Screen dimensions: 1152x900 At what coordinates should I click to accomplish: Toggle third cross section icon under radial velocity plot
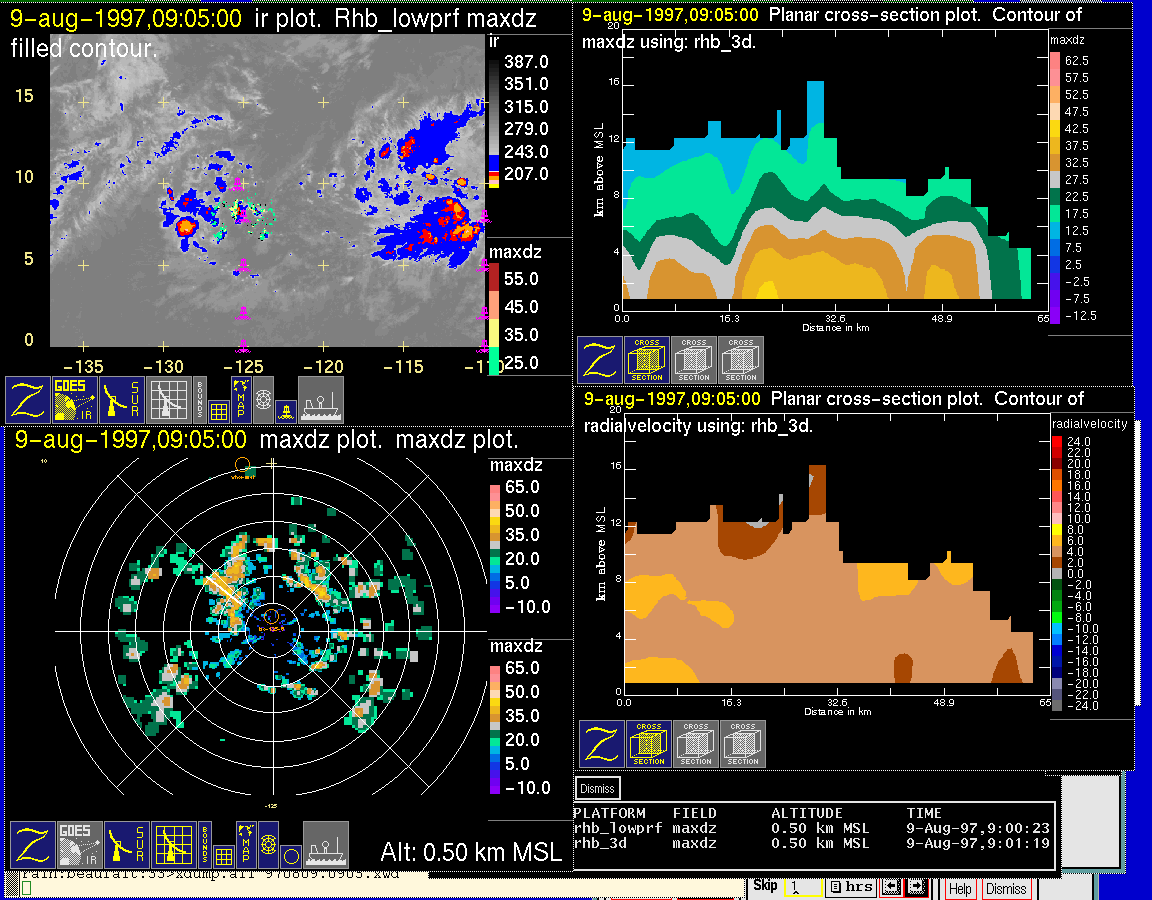(743, 744)
